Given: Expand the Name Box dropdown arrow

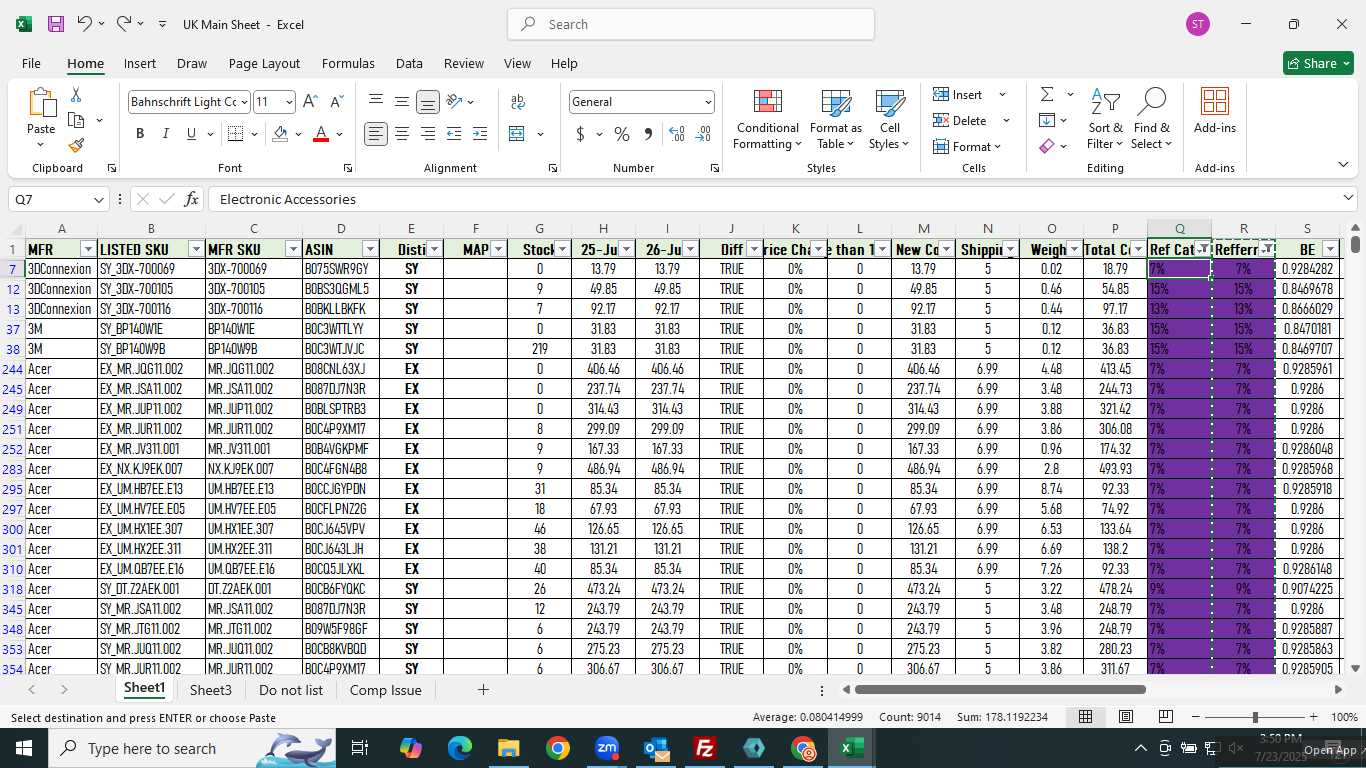Looking at the screenshot, I should coord(98,199).
